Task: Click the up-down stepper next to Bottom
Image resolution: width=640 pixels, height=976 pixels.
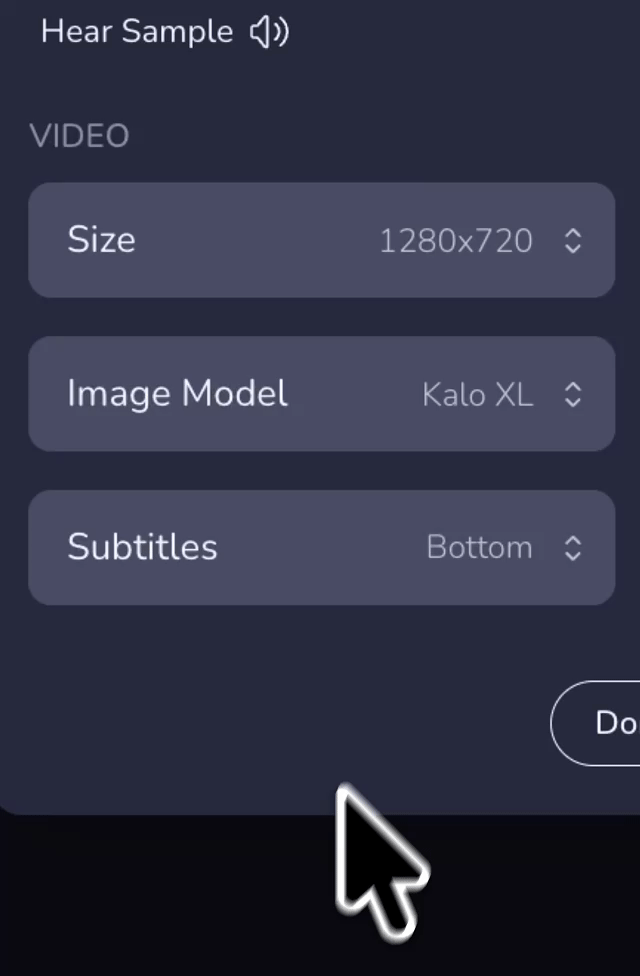Action: coord(573,548)
